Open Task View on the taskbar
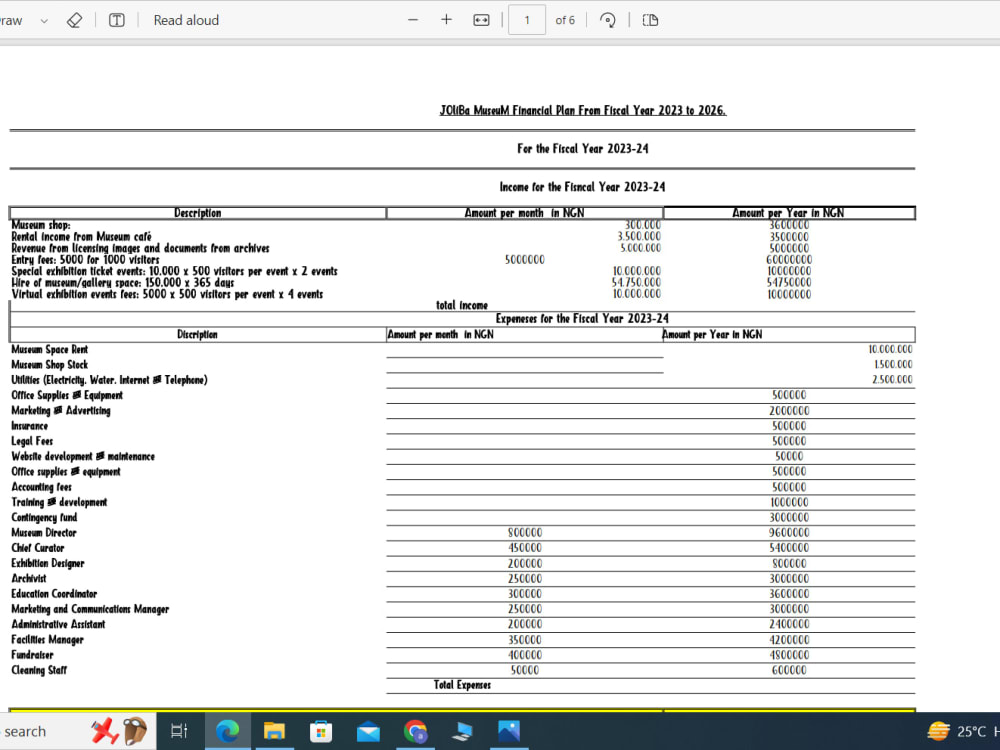 [179, 731]
